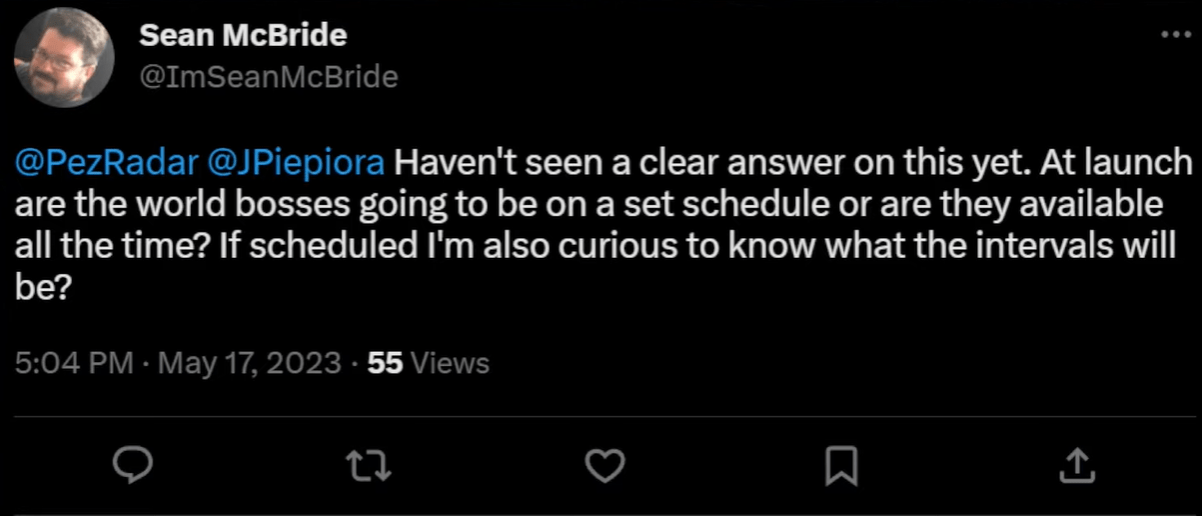Open the @PezRadar mention
The width and height of the screenshot is (1202, 516).
tap(106, 162)
